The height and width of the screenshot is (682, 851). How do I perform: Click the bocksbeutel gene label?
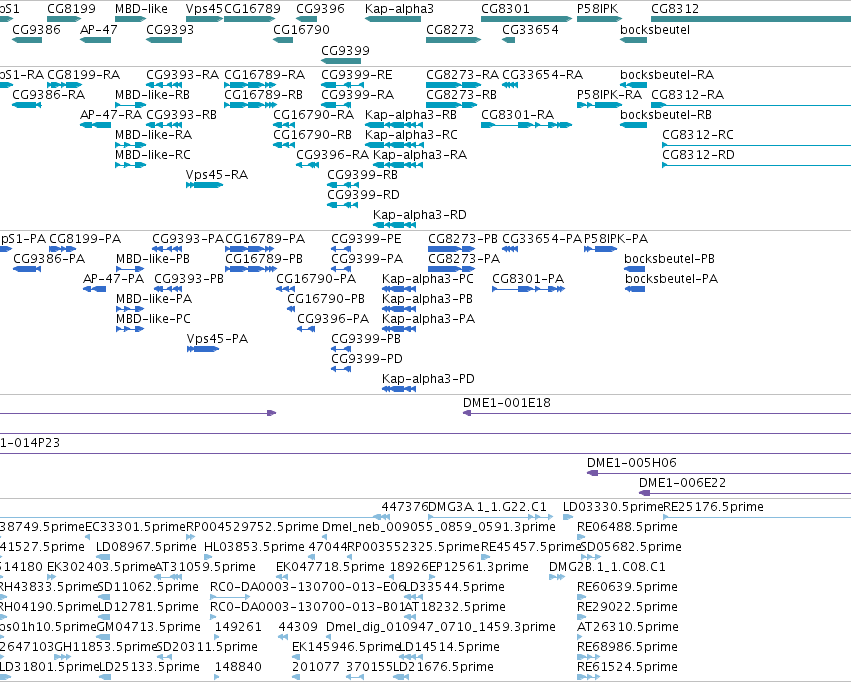655,29
